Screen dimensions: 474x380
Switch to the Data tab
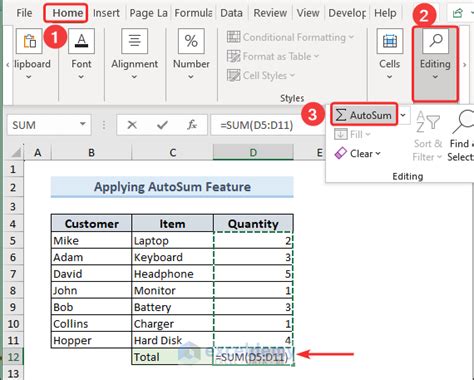(231, 13)
